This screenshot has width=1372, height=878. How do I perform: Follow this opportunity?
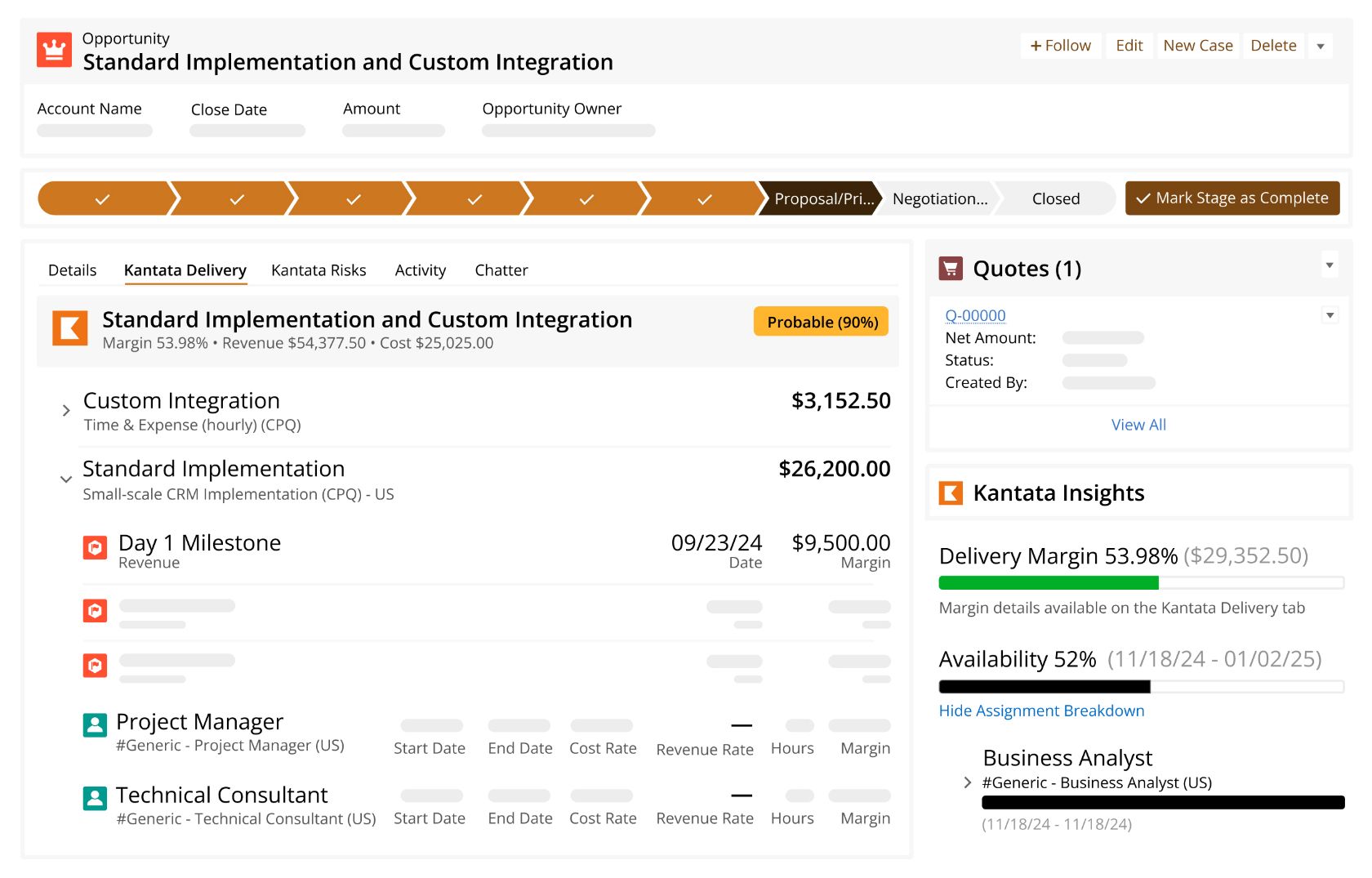pyautogui.click(x=1061, y=46)
